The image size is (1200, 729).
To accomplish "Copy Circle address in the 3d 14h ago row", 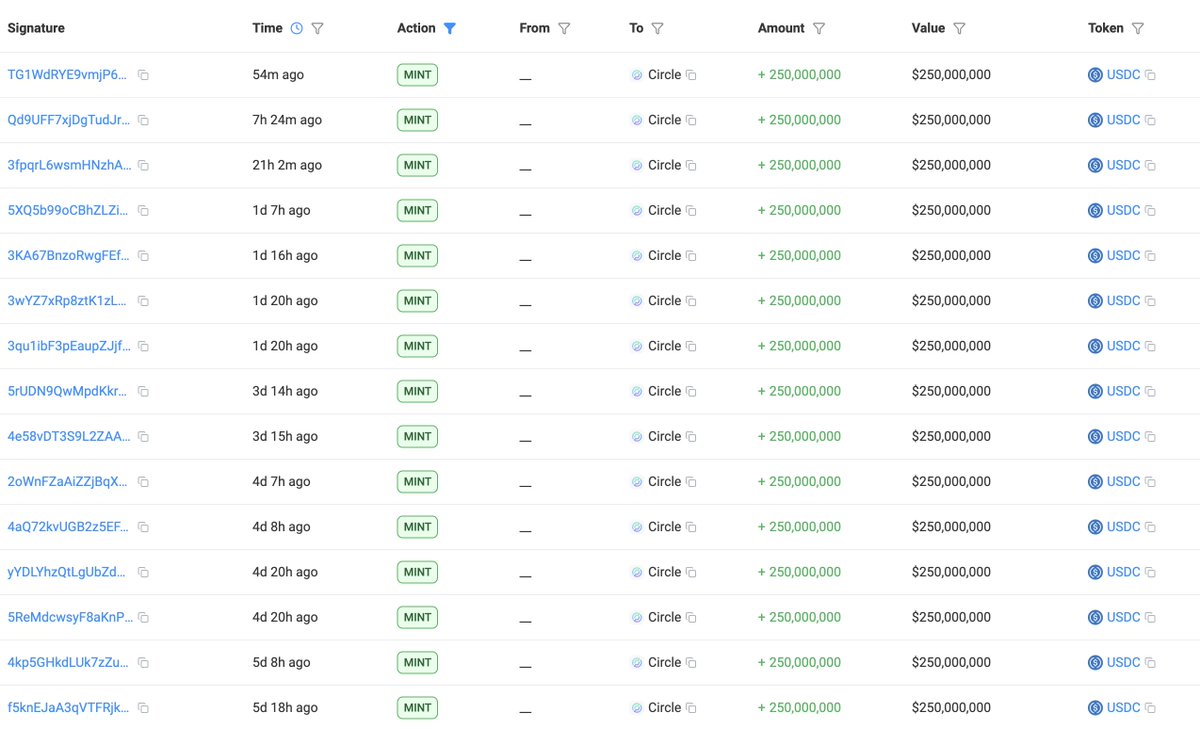I will pos(691,391).
